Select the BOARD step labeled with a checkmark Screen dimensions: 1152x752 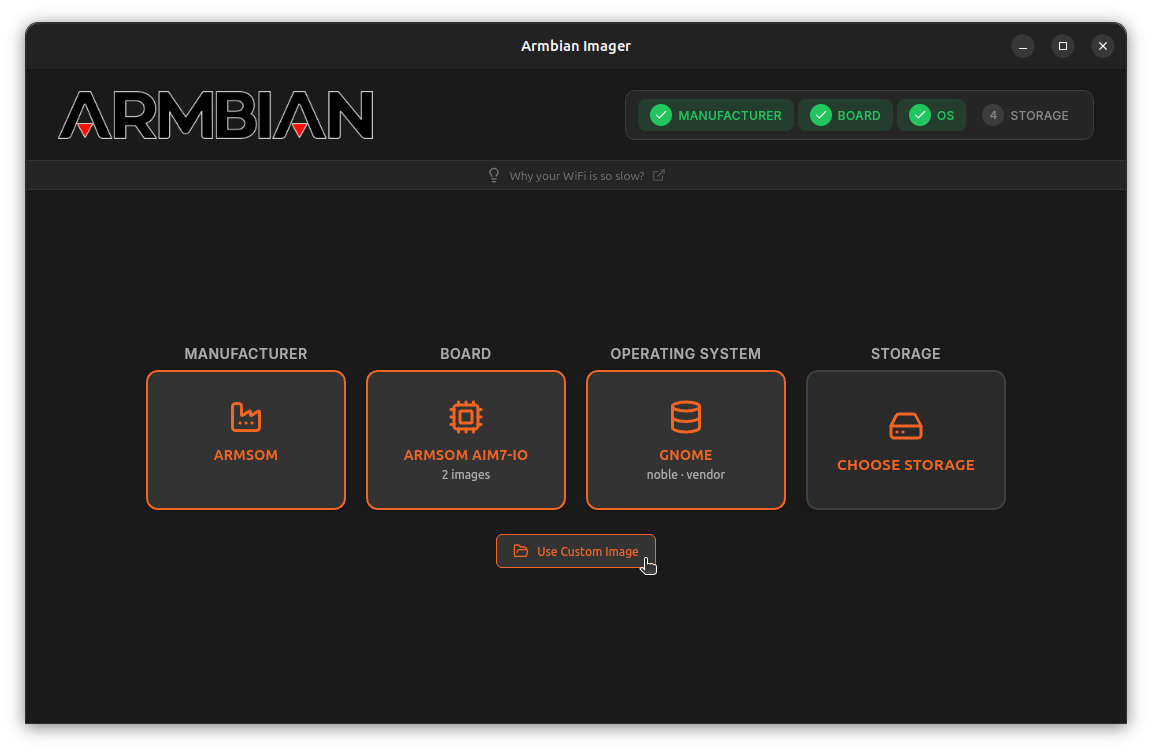(x=845, y=114)
